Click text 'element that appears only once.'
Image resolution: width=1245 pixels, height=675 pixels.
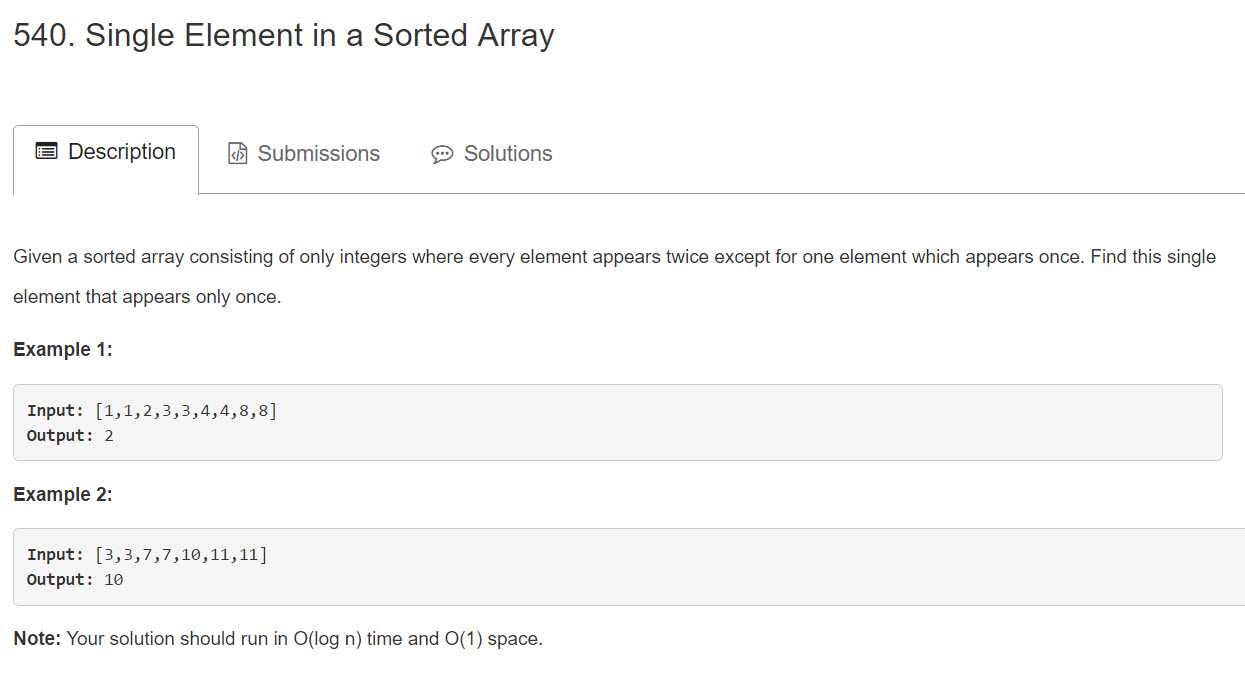[x=147, y=298]
